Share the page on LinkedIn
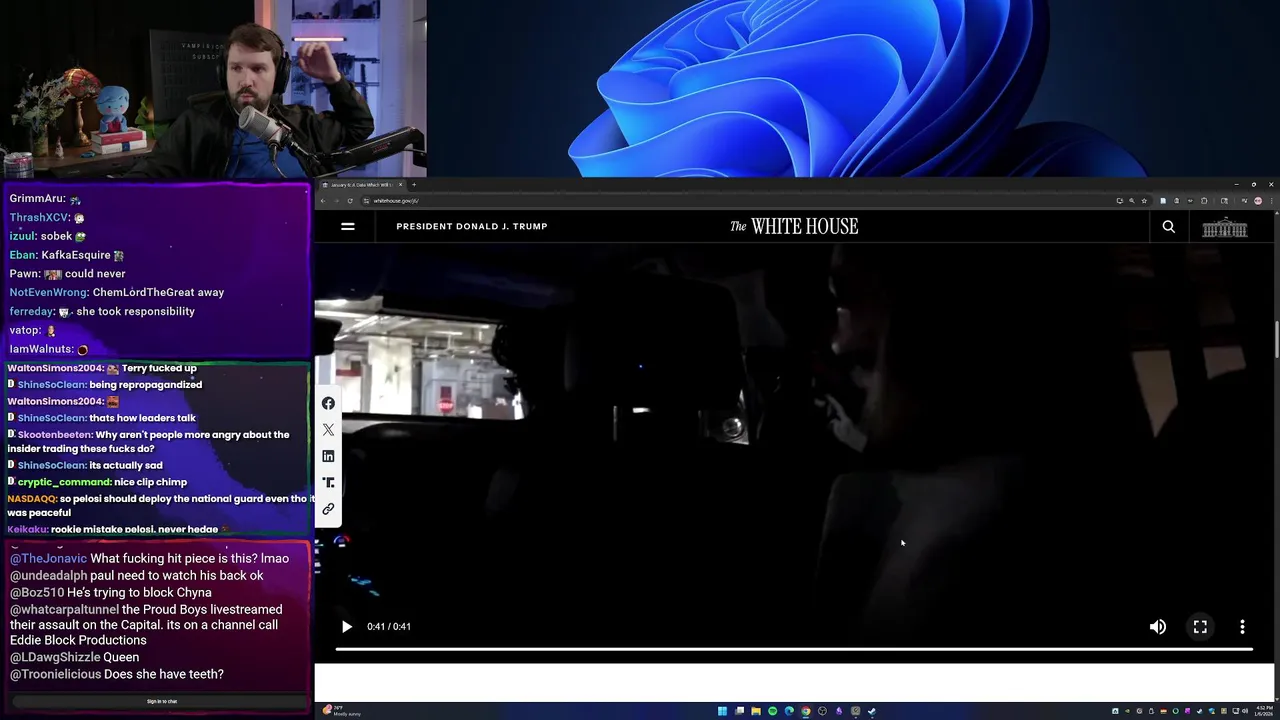 pos(328,456)
